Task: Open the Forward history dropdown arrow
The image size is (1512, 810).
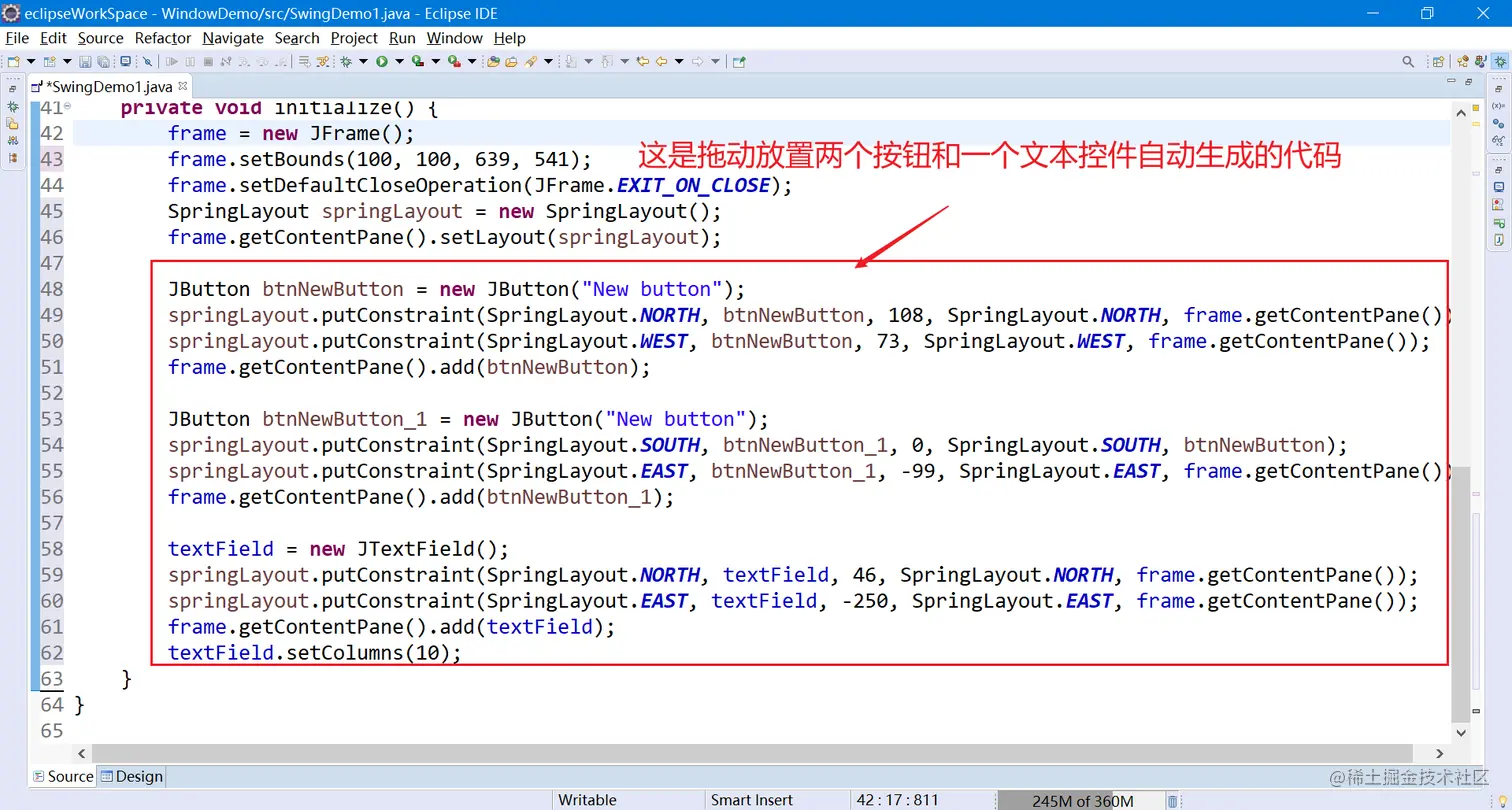Action: [x=715, y=61]
